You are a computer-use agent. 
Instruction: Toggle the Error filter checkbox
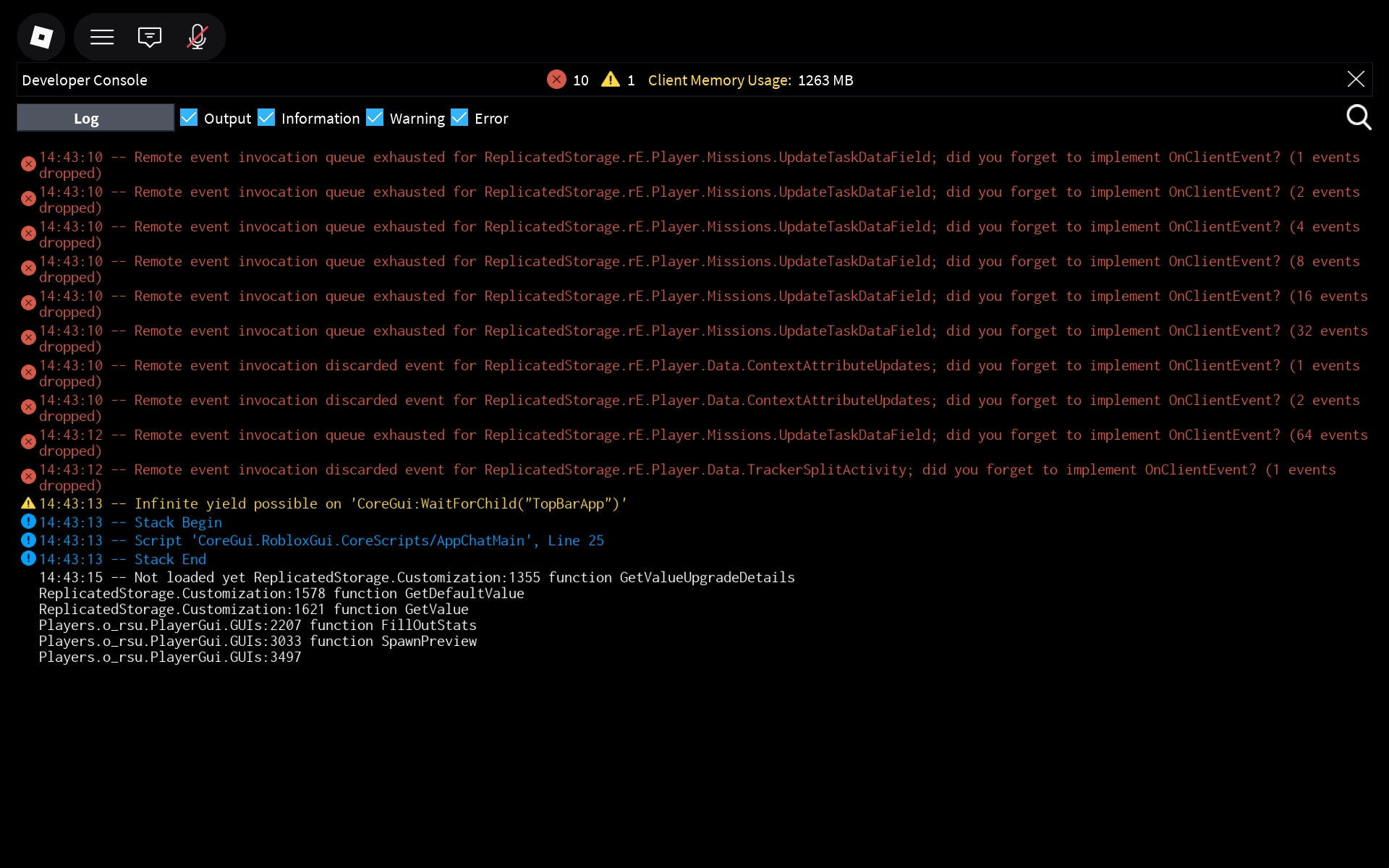point(459,118)
